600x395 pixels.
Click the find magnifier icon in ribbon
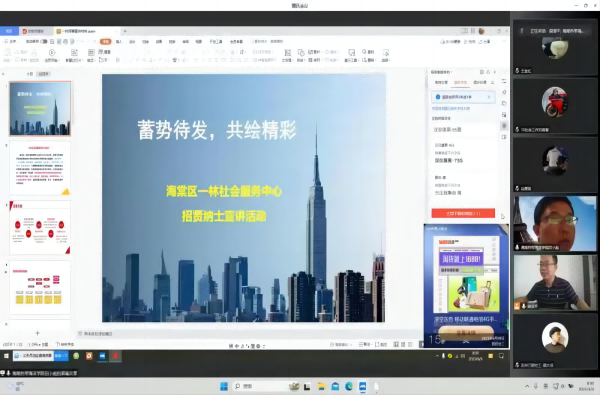click(x=365, y=52)
